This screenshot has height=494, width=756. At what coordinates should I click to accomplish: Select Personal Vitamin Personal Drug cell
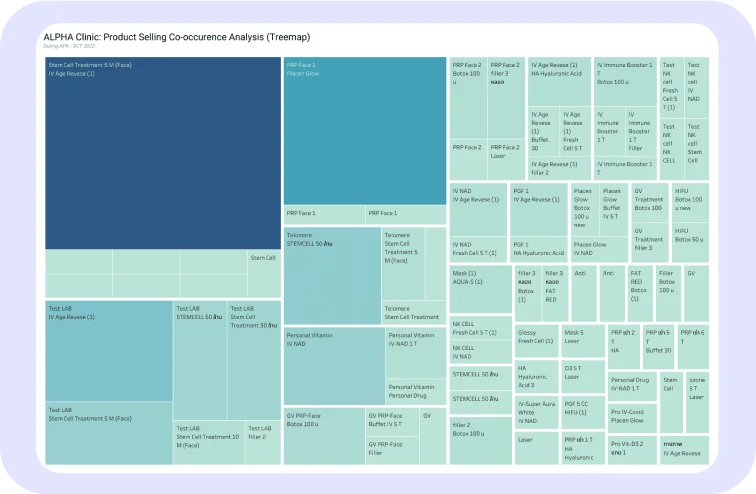tap(416, 392)
